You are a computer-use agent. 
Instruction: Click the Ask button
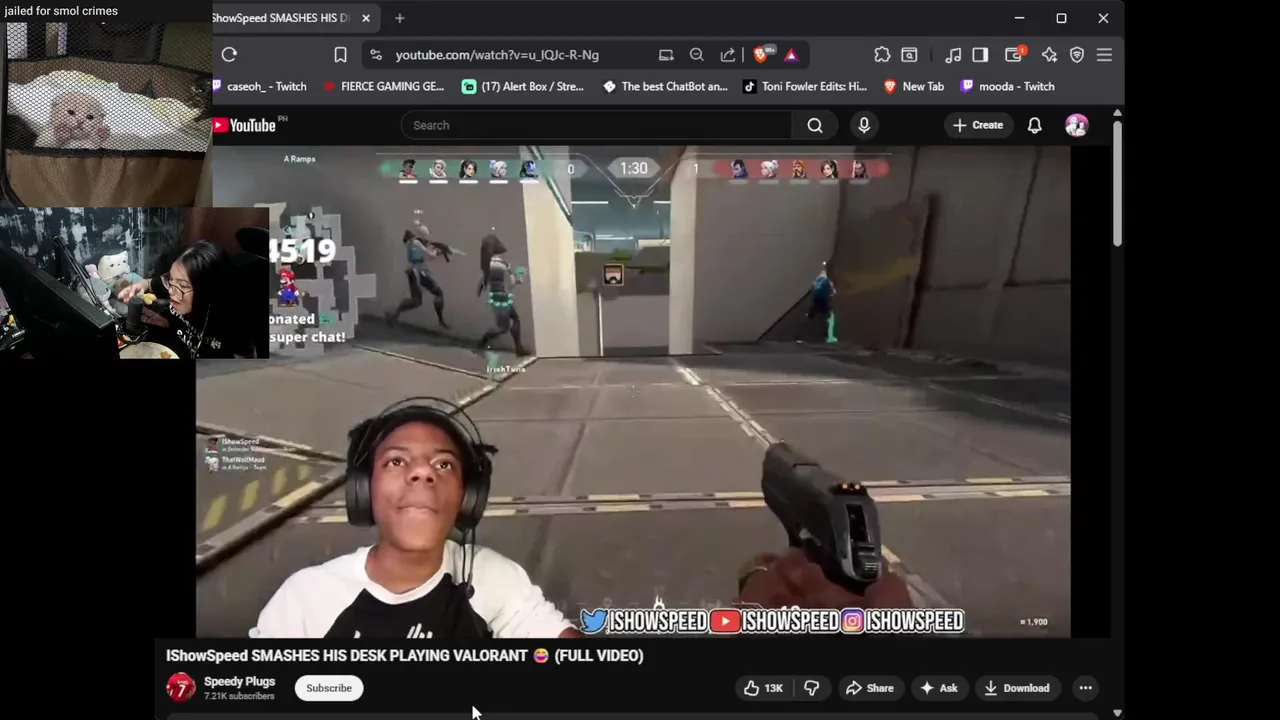[x=939, y=688]
